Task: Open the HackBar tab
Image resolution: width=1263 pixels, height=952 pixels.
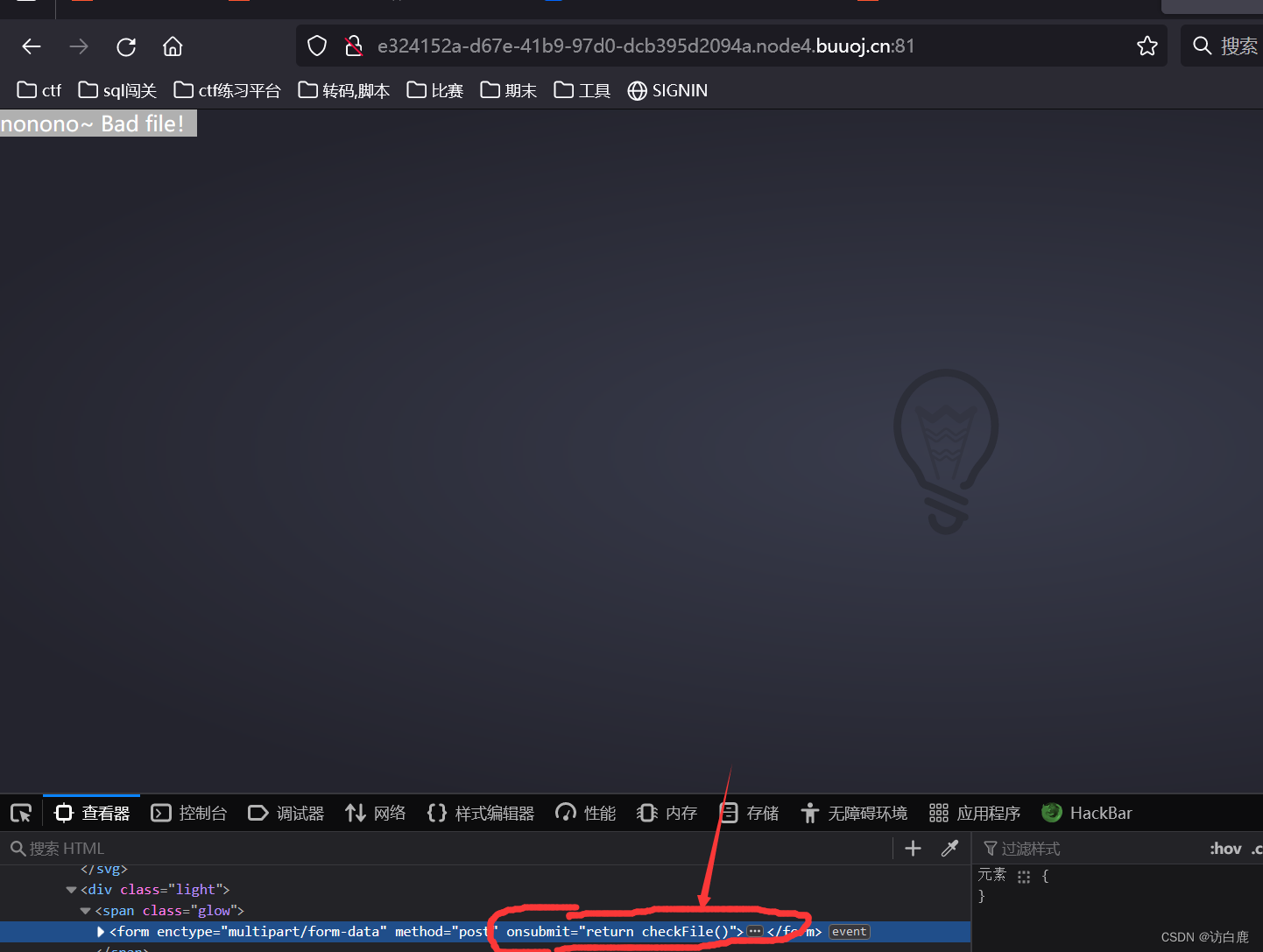Action: tap(1087, 814)
